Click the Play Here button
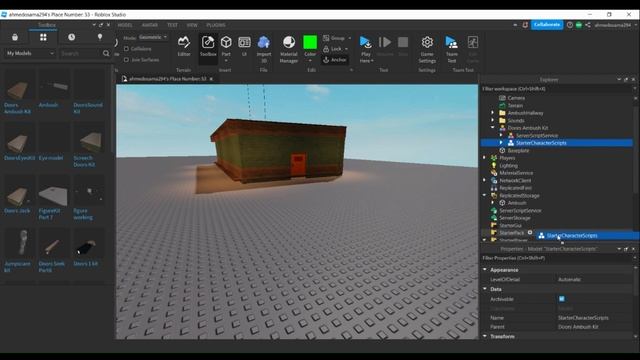 click(366, 49)
